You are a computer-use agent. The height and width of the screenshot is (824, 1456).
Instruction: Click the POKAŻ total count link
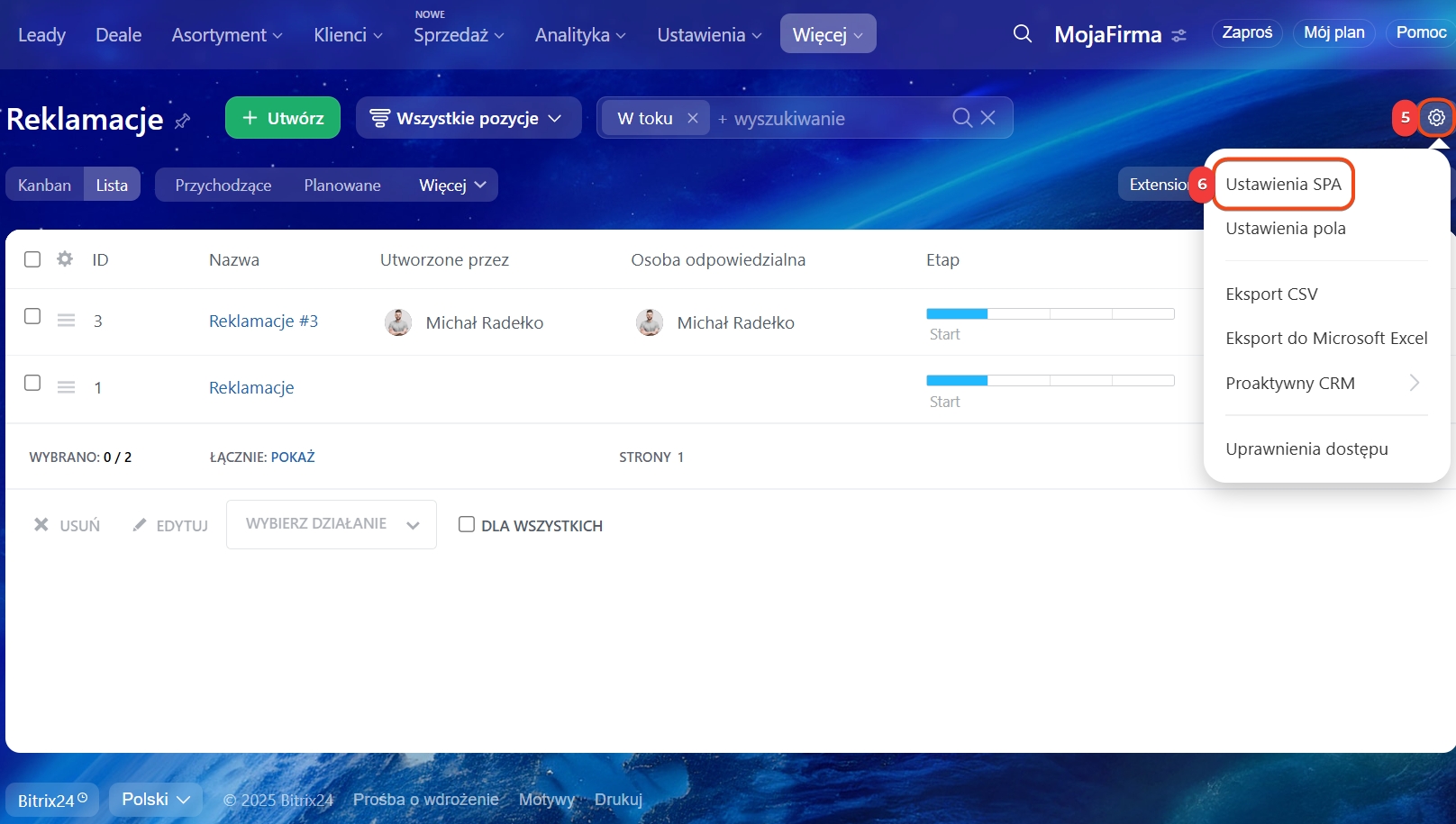coord(293,457)
